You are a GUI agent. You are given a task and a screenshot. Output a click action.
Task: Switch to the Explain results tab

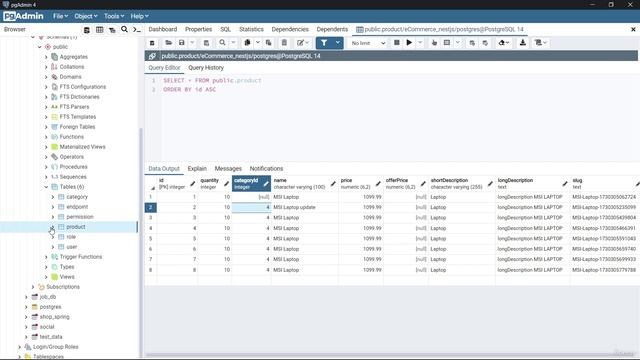tap(197, 169)
